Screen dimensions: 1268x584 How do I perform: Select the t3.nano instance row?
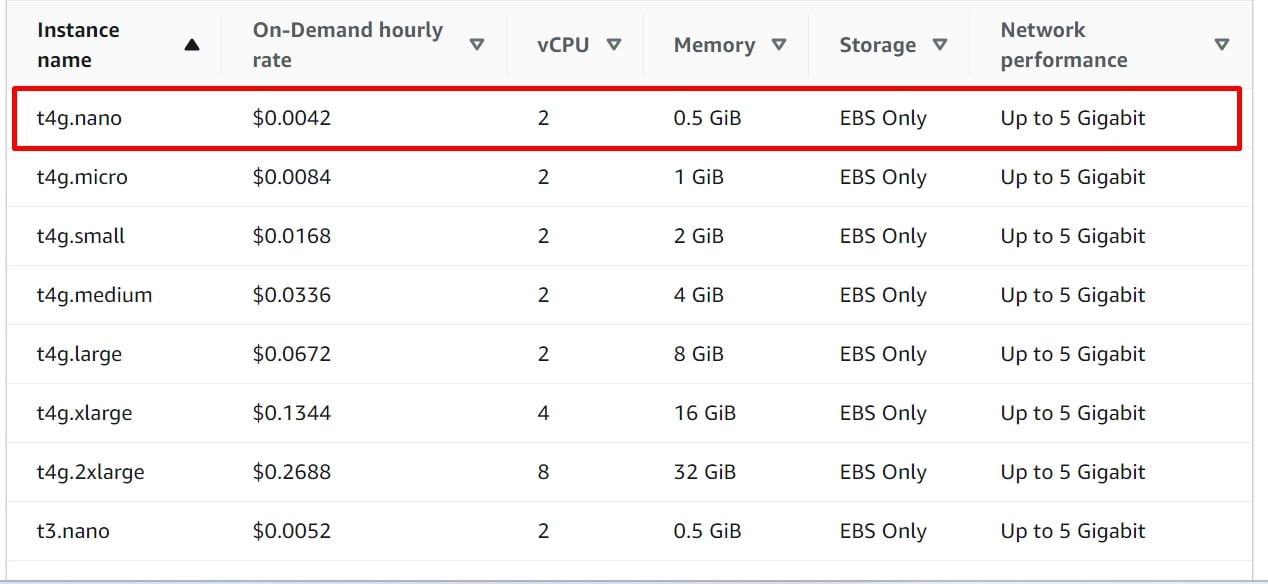click(73, 531)
